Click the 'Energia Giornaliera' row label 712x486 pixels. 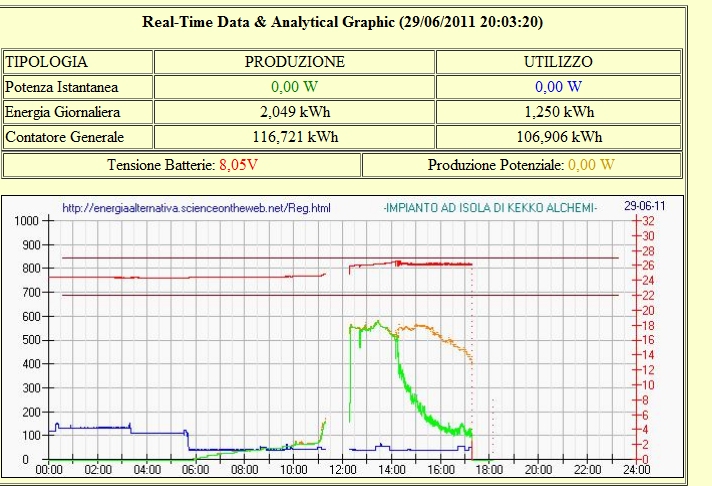coord(63,112)
